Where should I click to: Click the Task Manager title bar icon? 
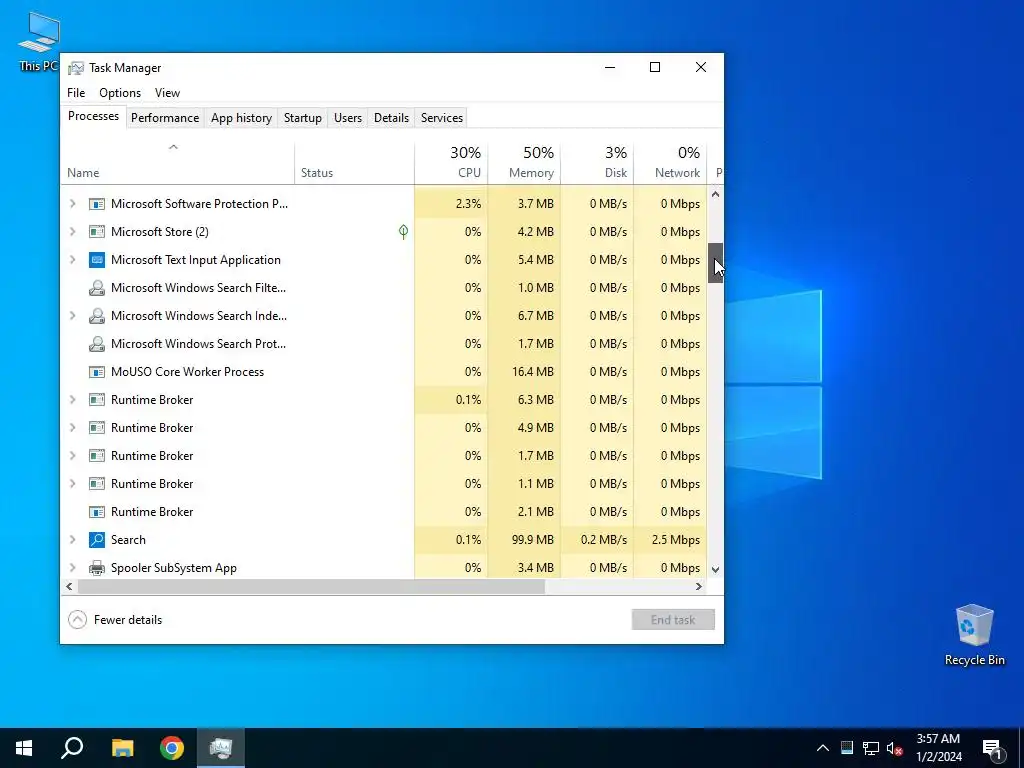(76, 68)
